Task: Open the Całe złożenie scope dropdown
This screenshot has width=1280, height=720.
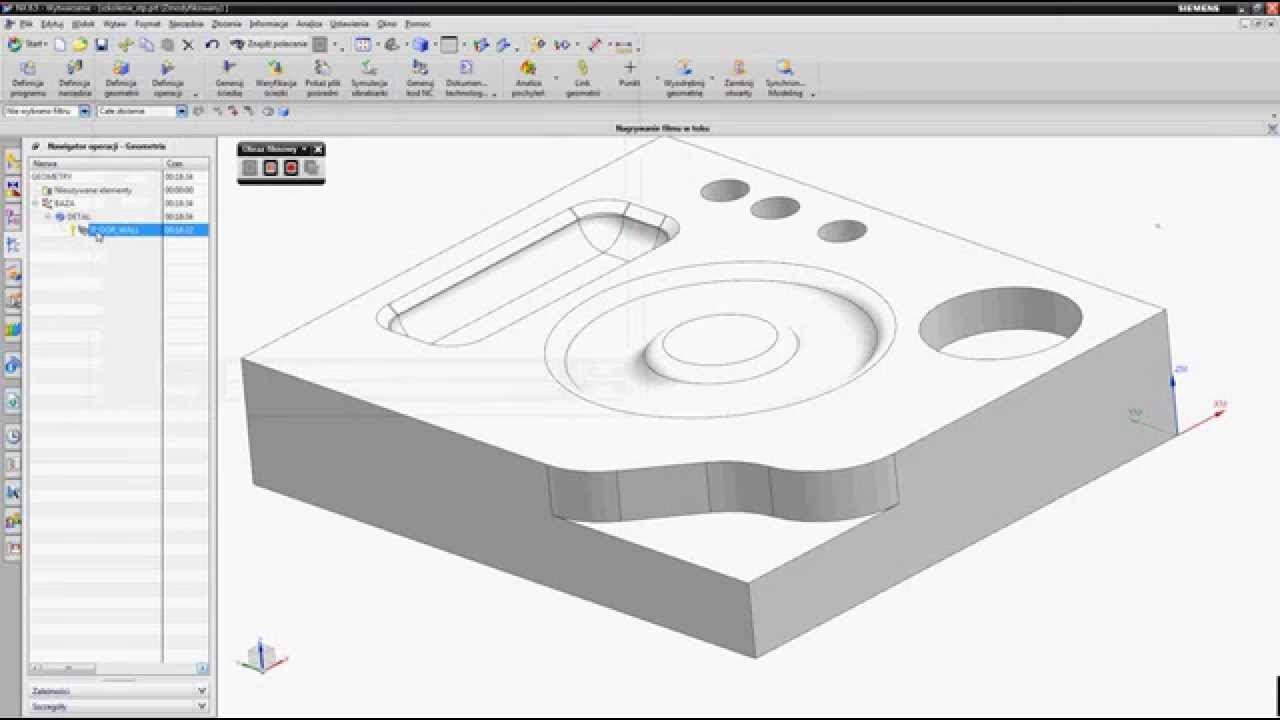Action: coord(182,111)
